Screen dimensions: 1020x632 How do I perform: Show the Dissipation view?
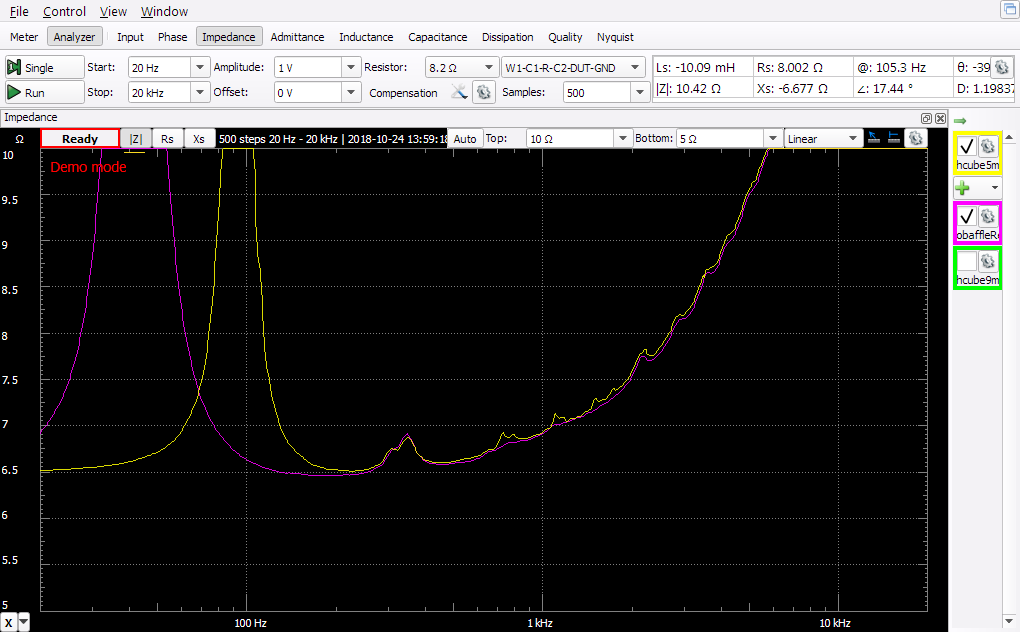tap(507, 37)
